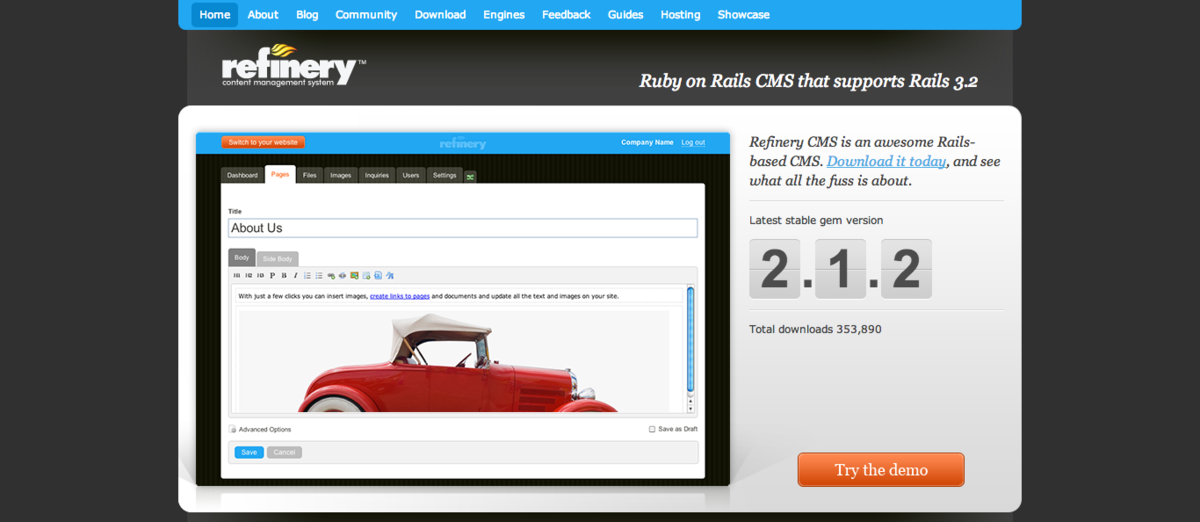Insert a bulleted list via toolbar icon
Screen dimensions: 1200x522
coord(319,275)
